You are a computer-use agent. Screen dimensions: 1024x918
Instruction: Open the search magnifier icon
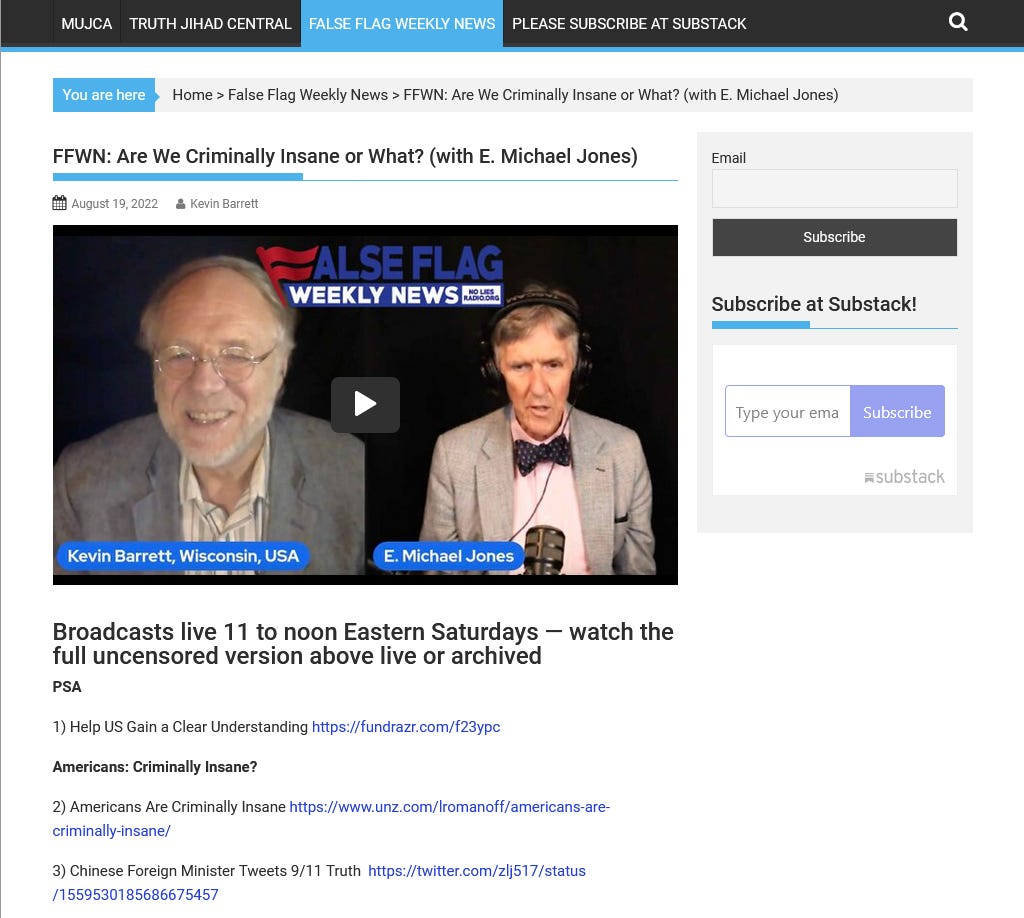(957, 22)
